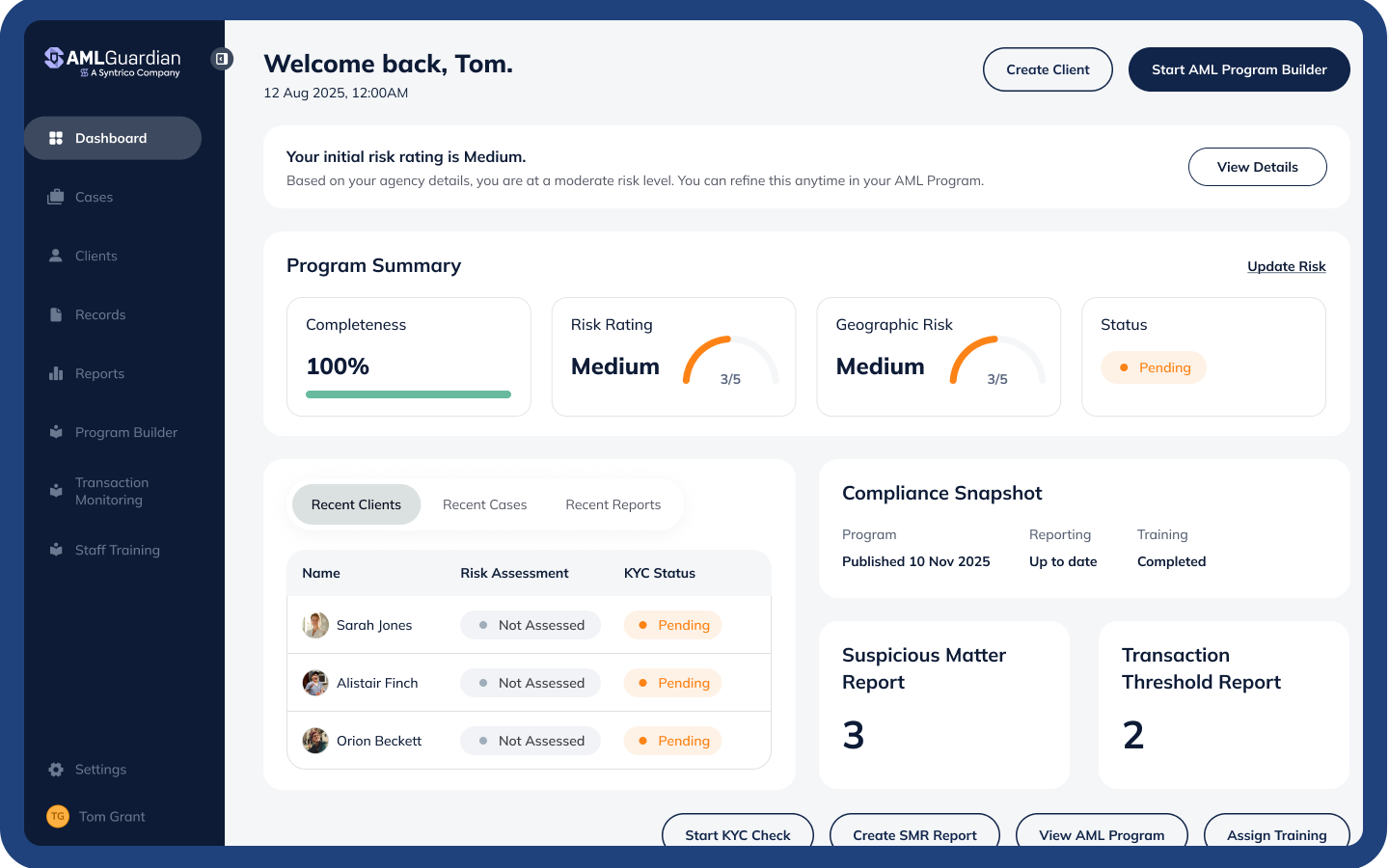Viewport: 1389px width, 868px height.
Task: Open the Dashboard section in the sidebar
Action: 58,138
